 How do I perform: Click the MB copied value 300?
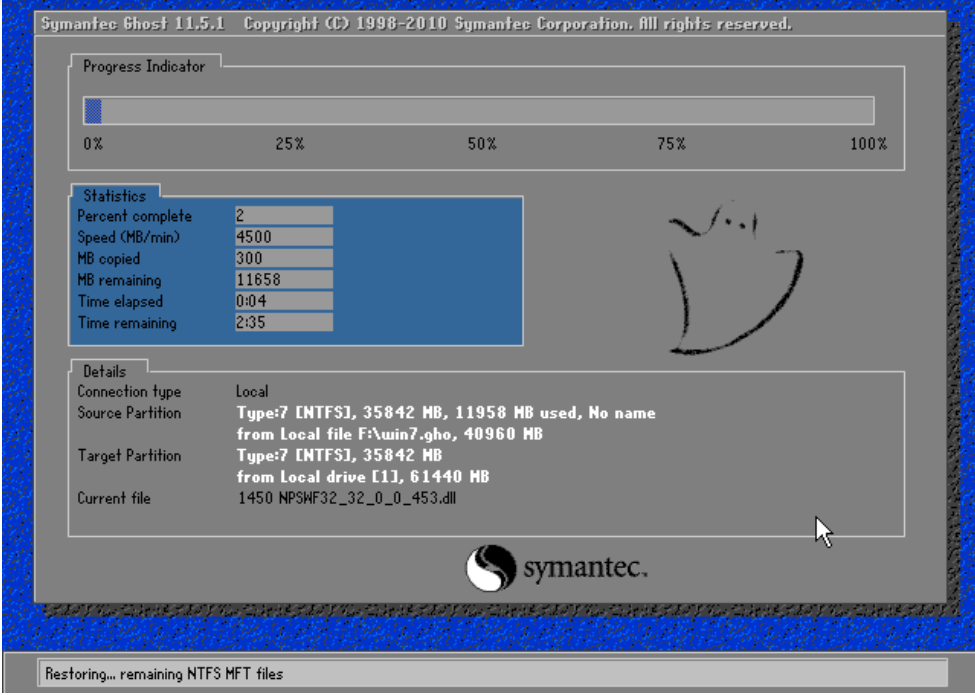[x=284, y=258]
